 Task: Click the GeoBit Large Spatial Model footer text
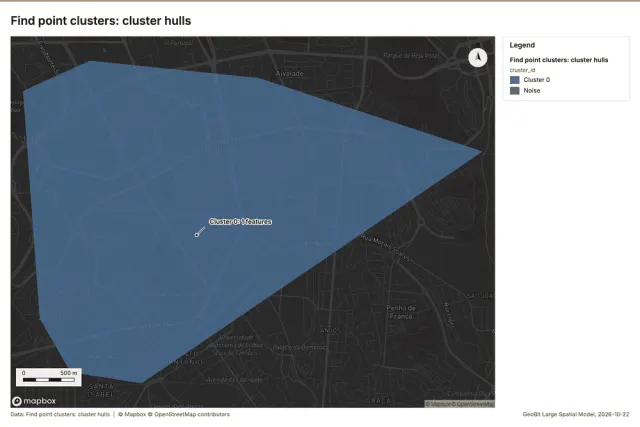(x=576, y=414)
